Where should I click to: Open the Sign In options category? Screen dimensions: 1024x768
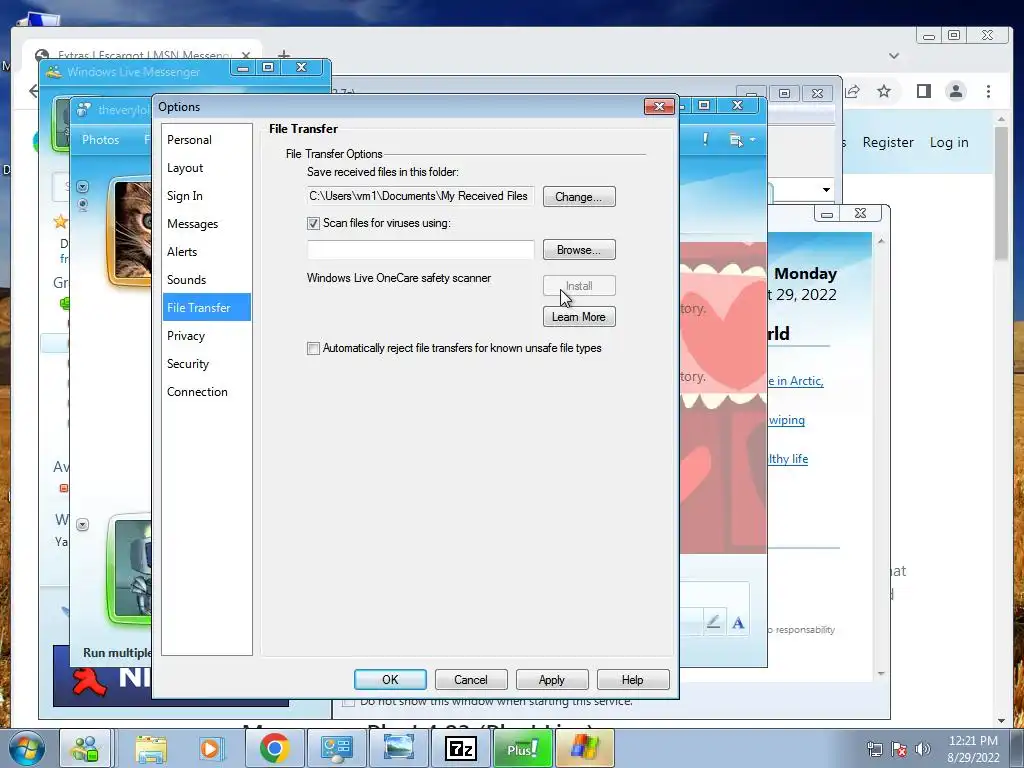[206, 196]
